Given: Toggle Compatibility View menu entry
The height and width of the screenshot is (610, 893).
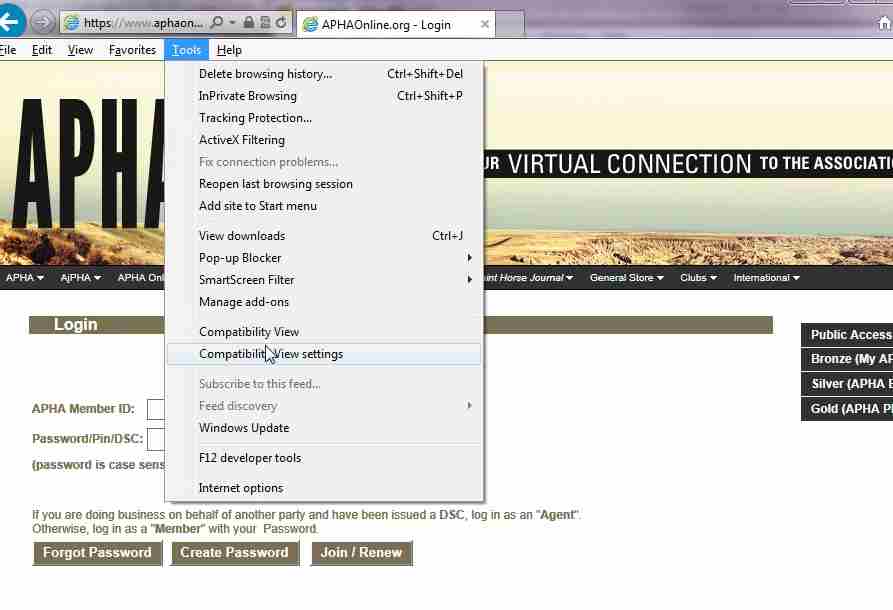Looking at the screenshot, I should (325, 331).
